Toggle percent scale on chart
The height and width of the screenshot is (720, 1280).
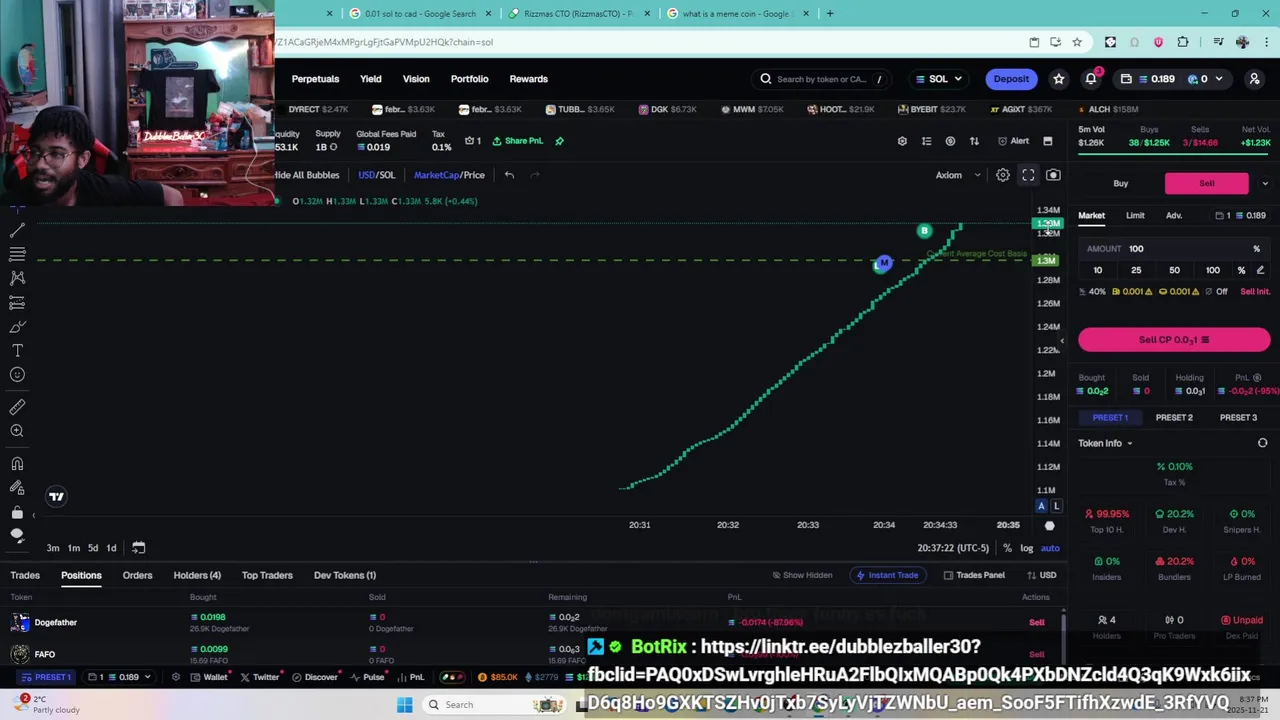pos(1007,548)
